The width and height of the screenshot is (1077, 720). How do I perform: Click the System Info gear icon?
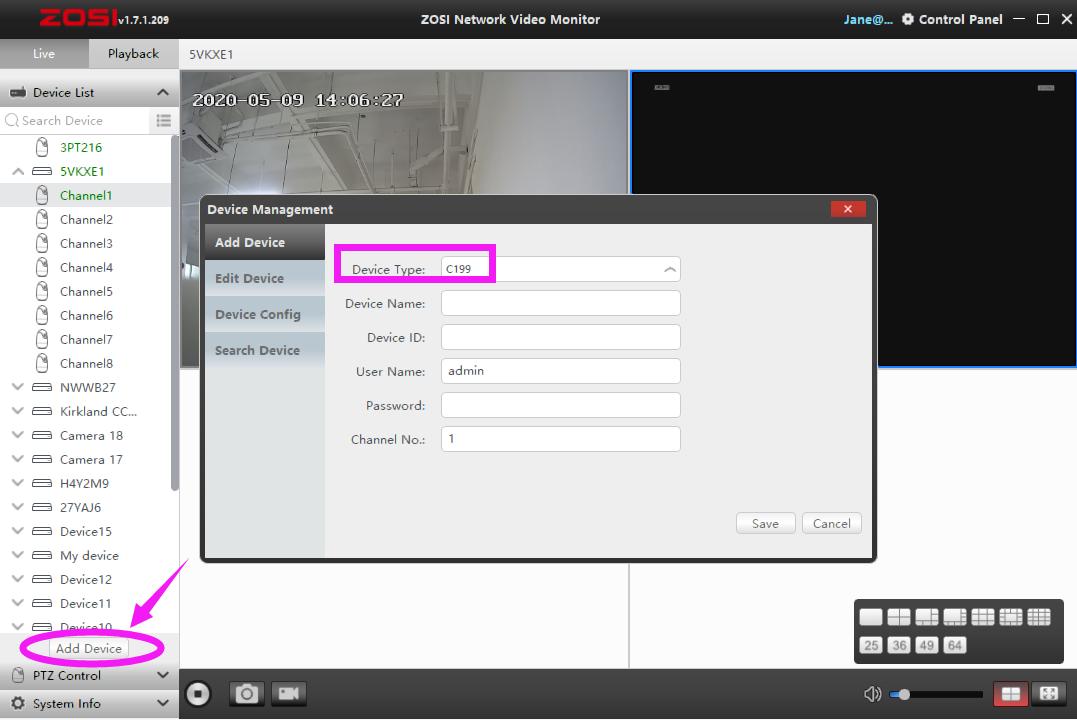19,704
